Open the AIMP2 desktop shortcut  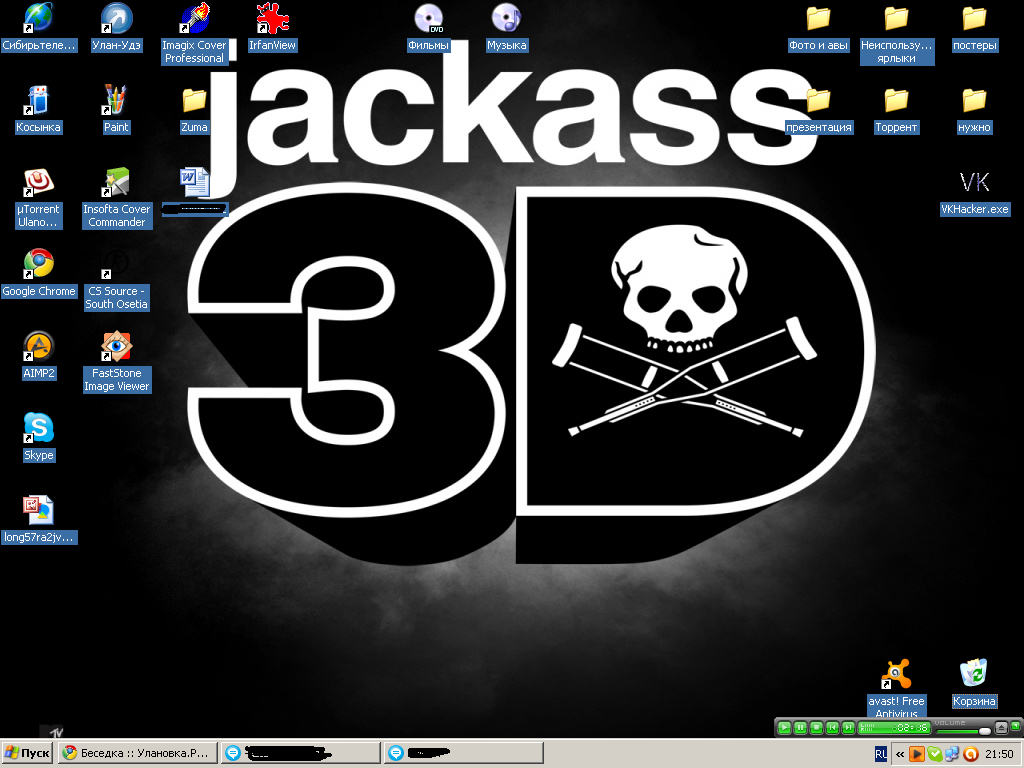coord(39,346)
